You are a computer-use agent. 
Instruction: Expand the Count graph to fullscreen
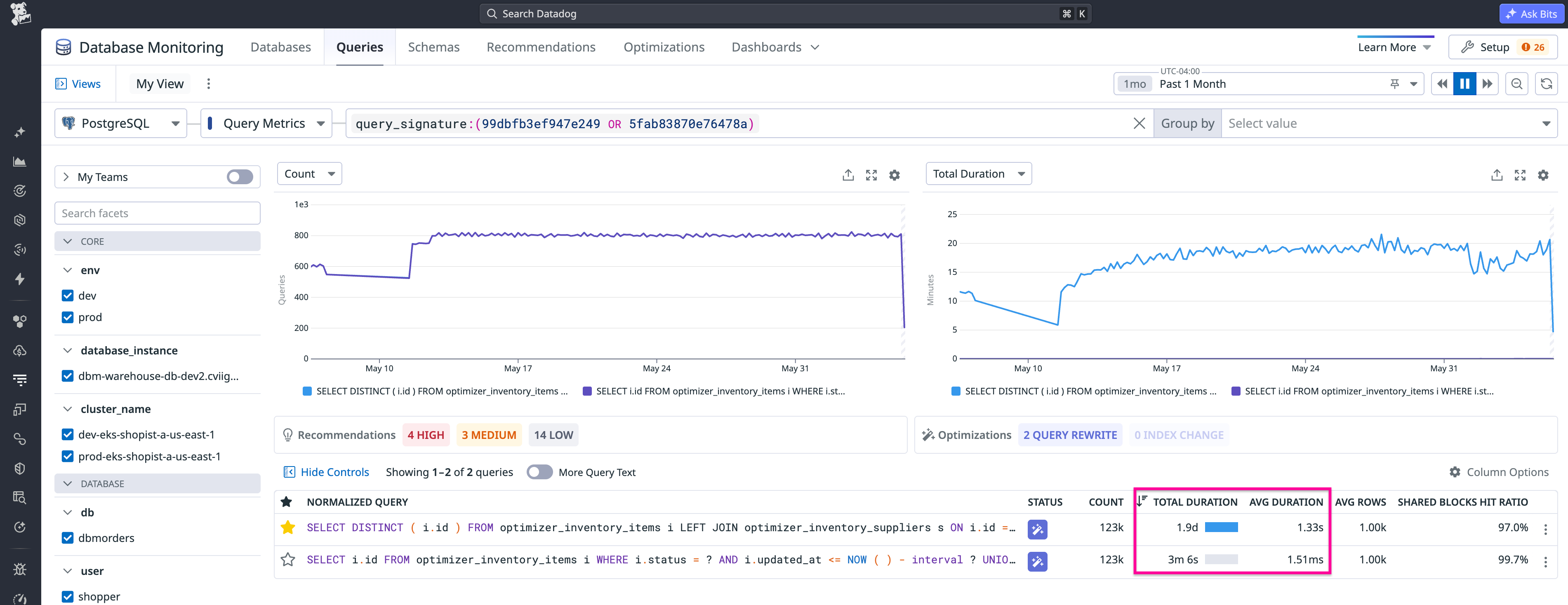(x=871, y=175)
